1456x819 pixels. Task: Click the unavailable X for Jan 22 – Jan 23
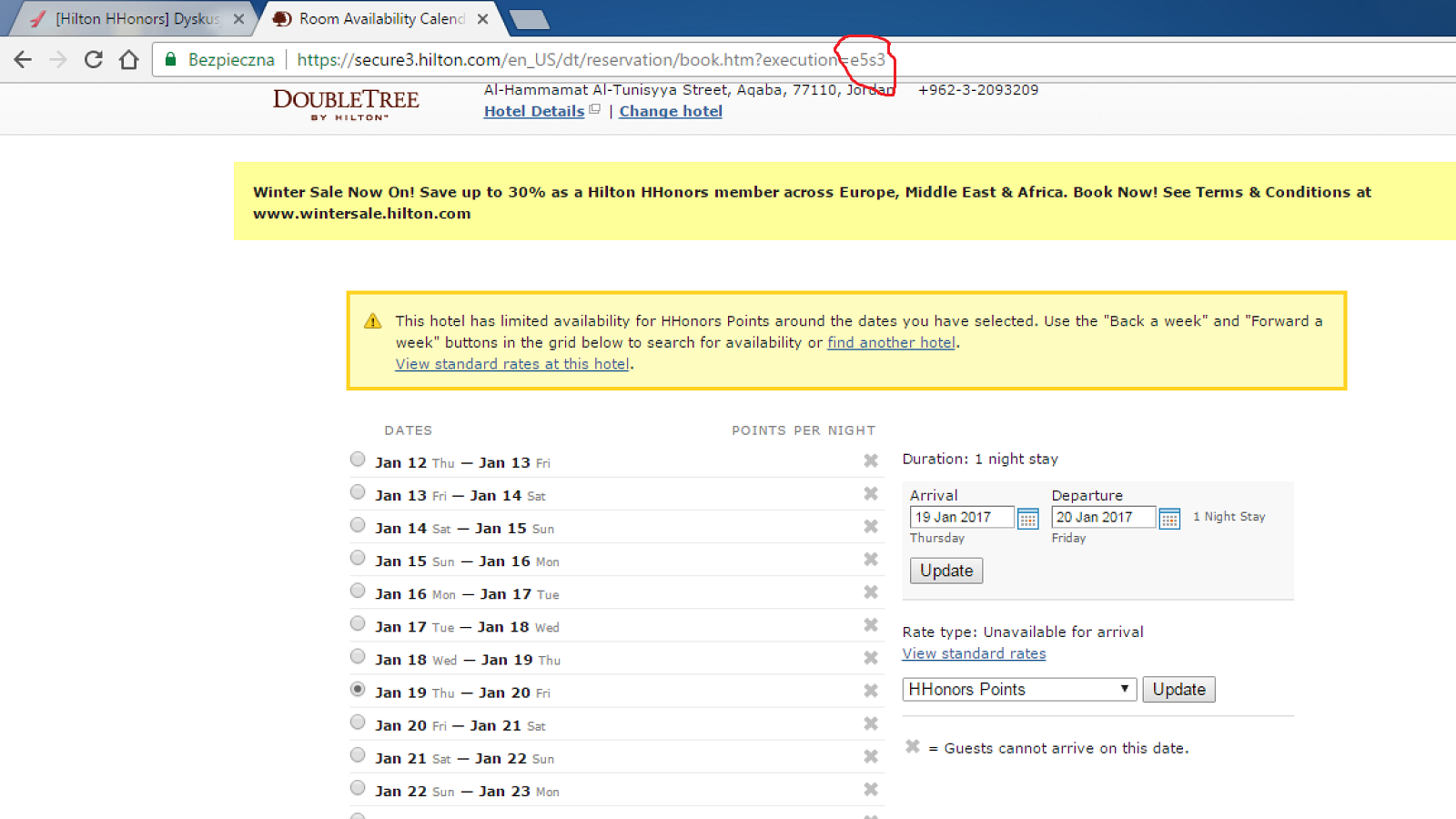pos(871,790)
